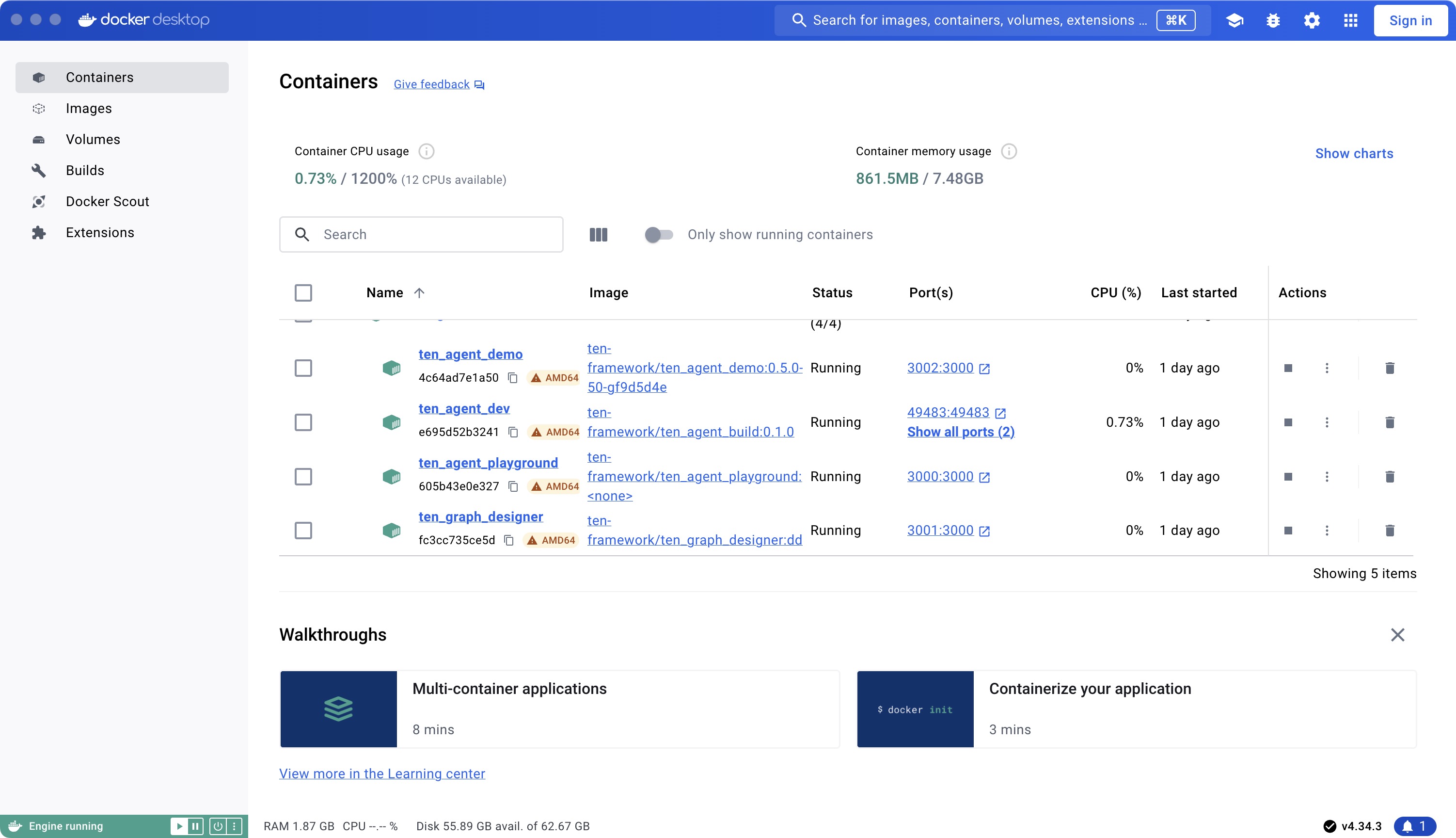
Task: Click the container Search field
Action: 421,235
